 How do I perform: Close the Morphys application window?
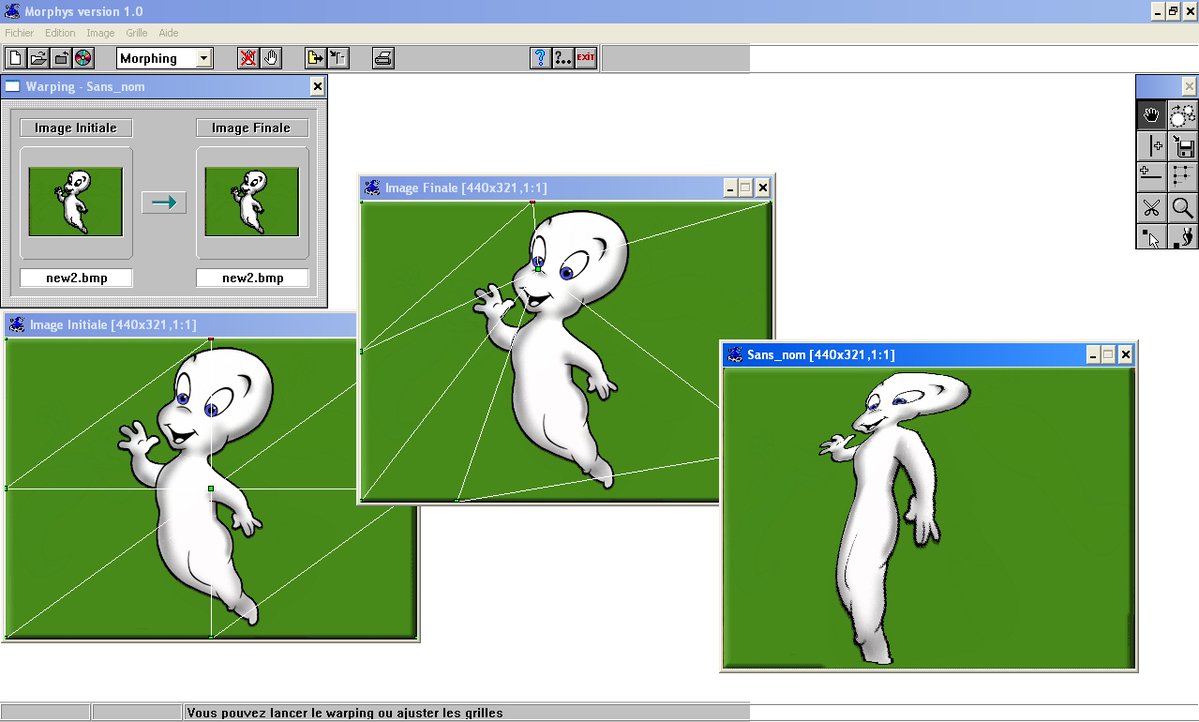click(1190, 11)
